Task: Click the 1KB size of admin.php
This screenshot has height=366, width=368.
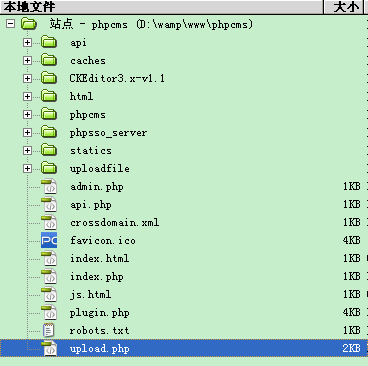Action: click(352, 186)
